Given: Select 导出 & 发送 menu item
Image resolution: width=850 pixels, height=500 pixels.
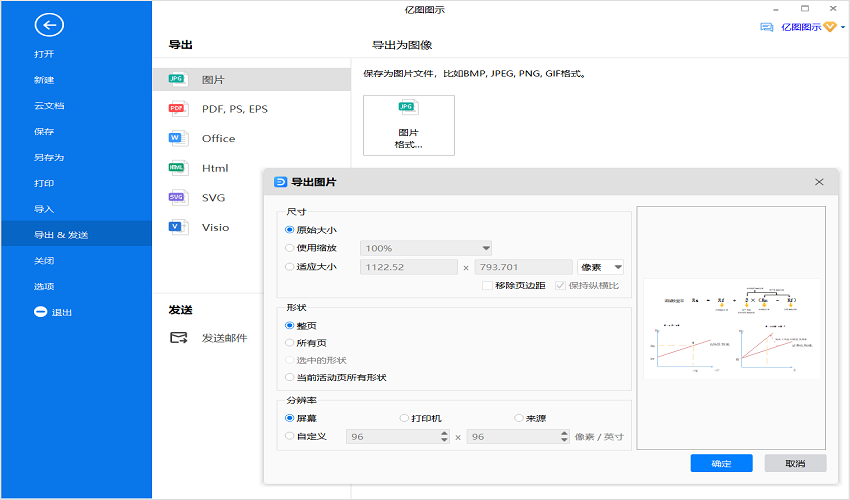Looking at the screenshot, I should point(76,234).
